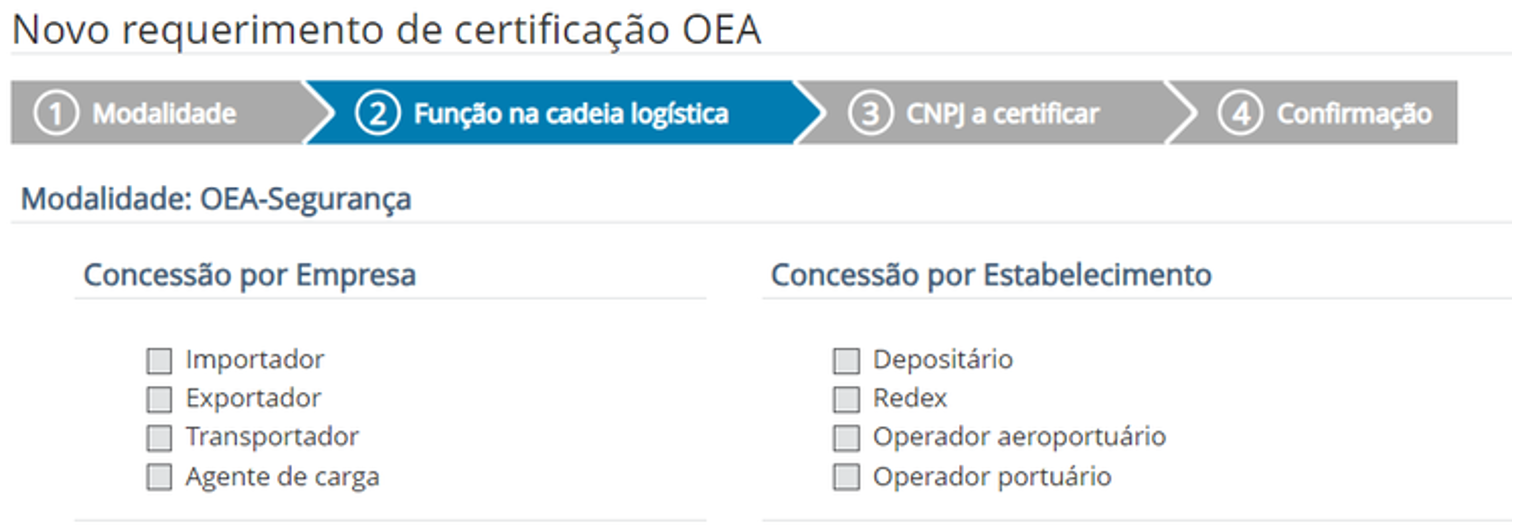The image size is (1537, 526).
Task: Click the Novo requerimento de certificação OEA title
Action: [x=386, y=30]
